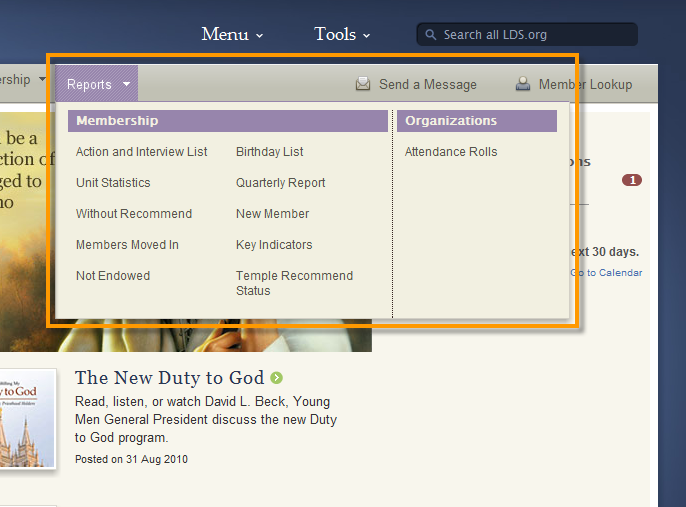Screen dimensions: 686x507
Task: Click the Duty to God booklet thumbnail
Action: click(x=28, y=419)
